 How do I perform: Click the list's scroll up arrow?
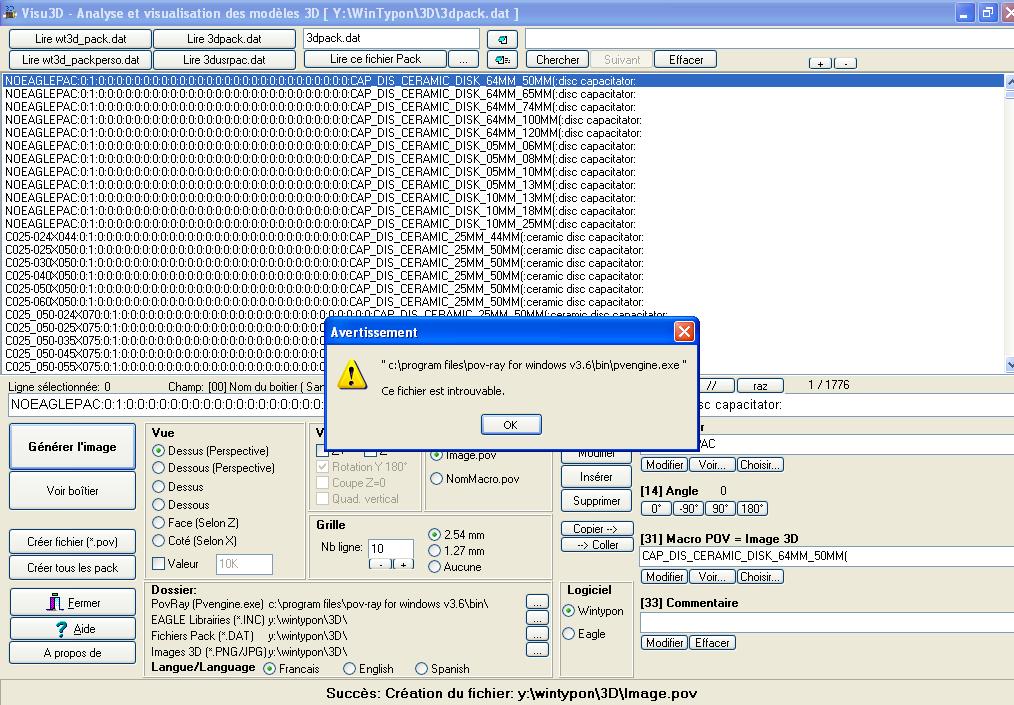click(x=1009, y=81)
